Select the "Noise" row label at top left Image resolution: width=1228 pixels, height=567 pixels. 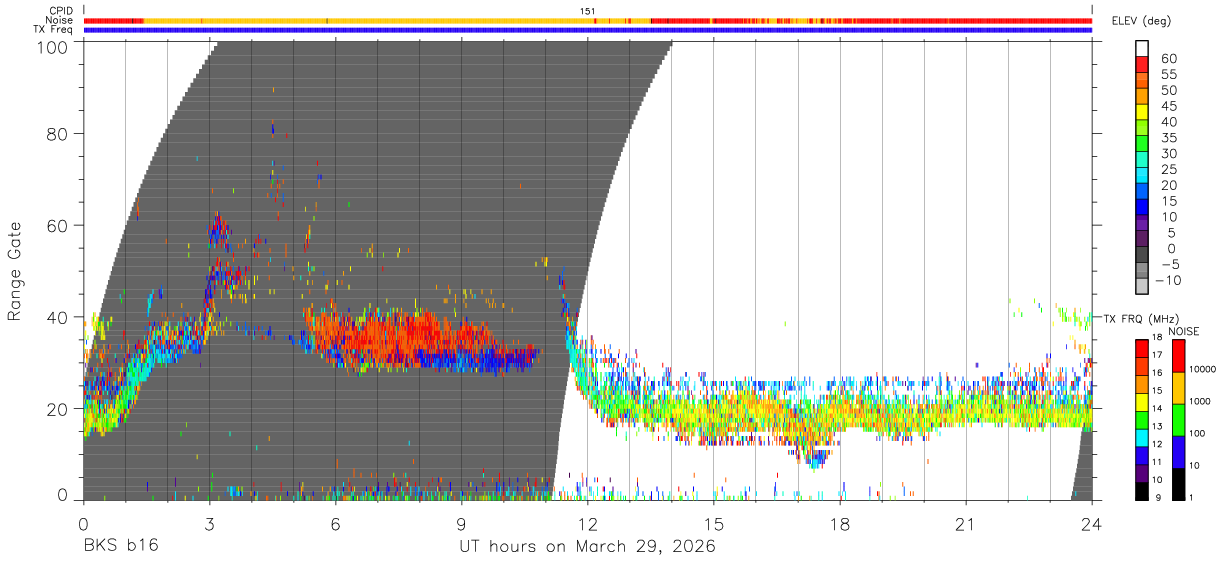(x=59, y=20)
